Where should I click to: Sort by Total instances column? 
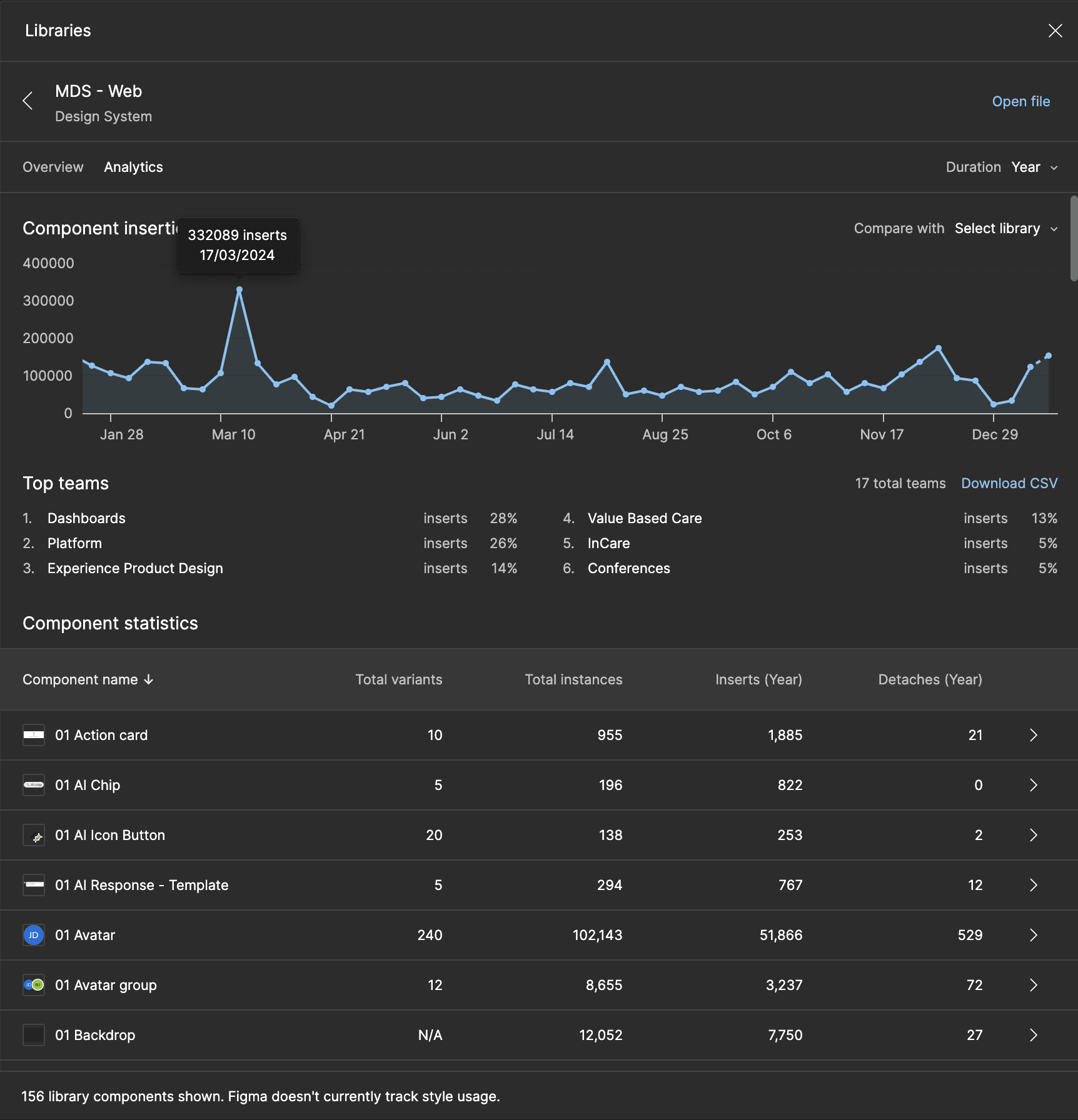[573, 679]
